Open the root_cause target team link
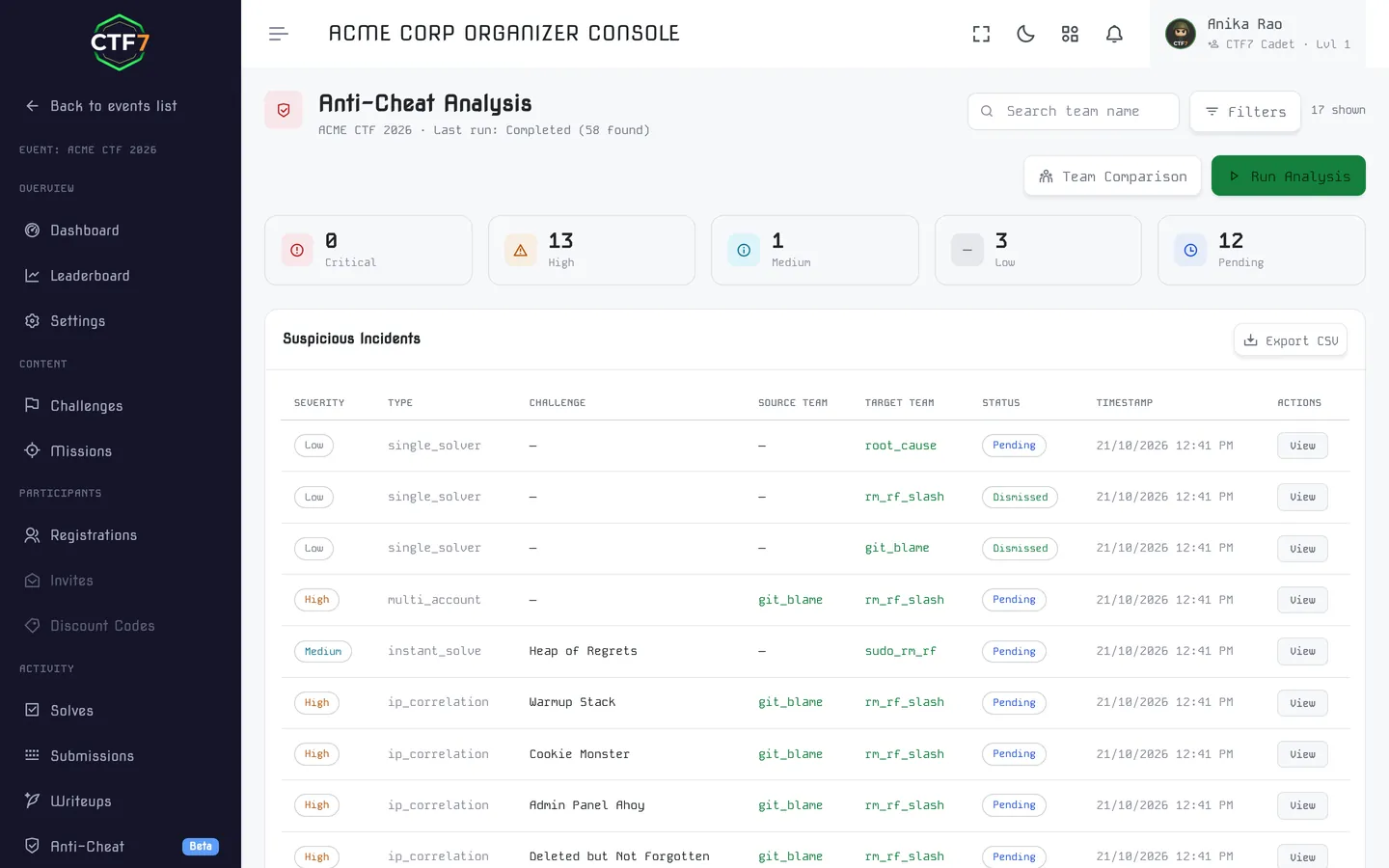 [x=900, y=446]
